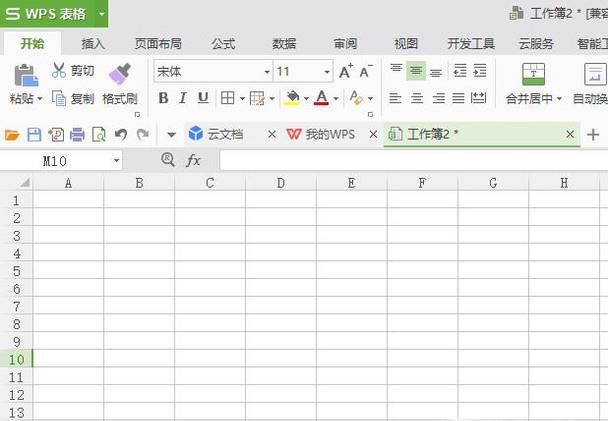The width and height of the screenshot is (608, 421).
Task: Switch to the Insert (插入) ribbon tab
Action: (x=93, y=44)
